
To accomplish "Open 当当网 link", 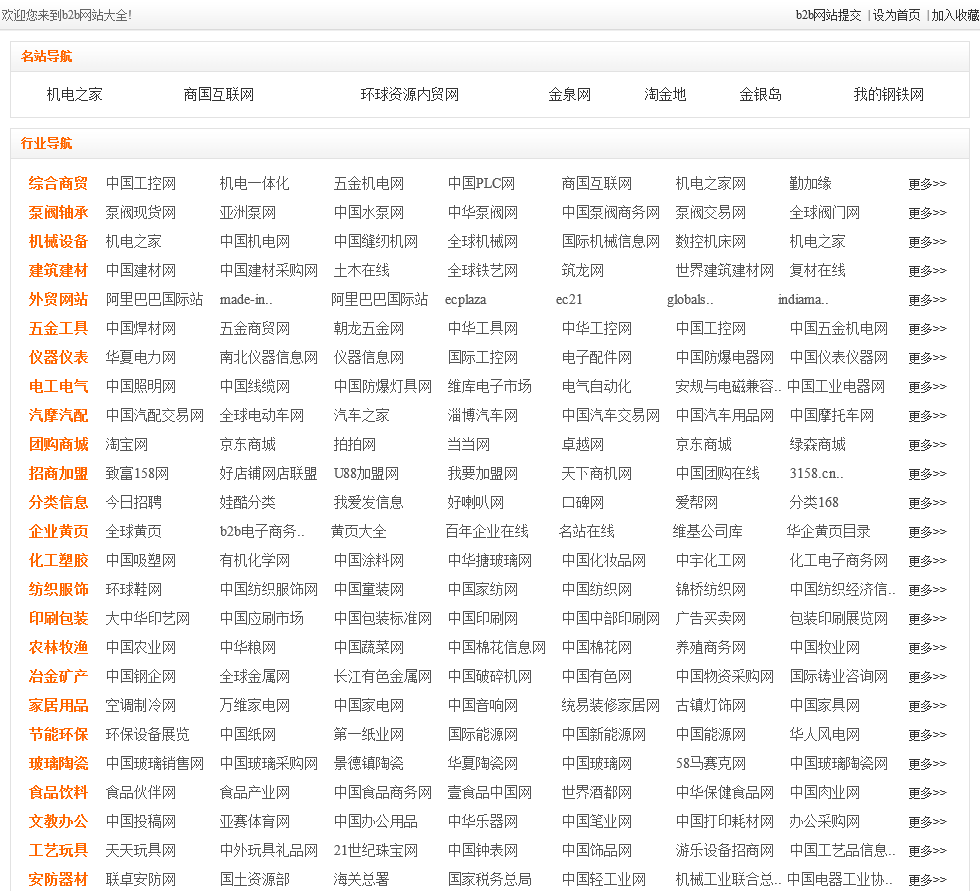I will coord(469,444).
